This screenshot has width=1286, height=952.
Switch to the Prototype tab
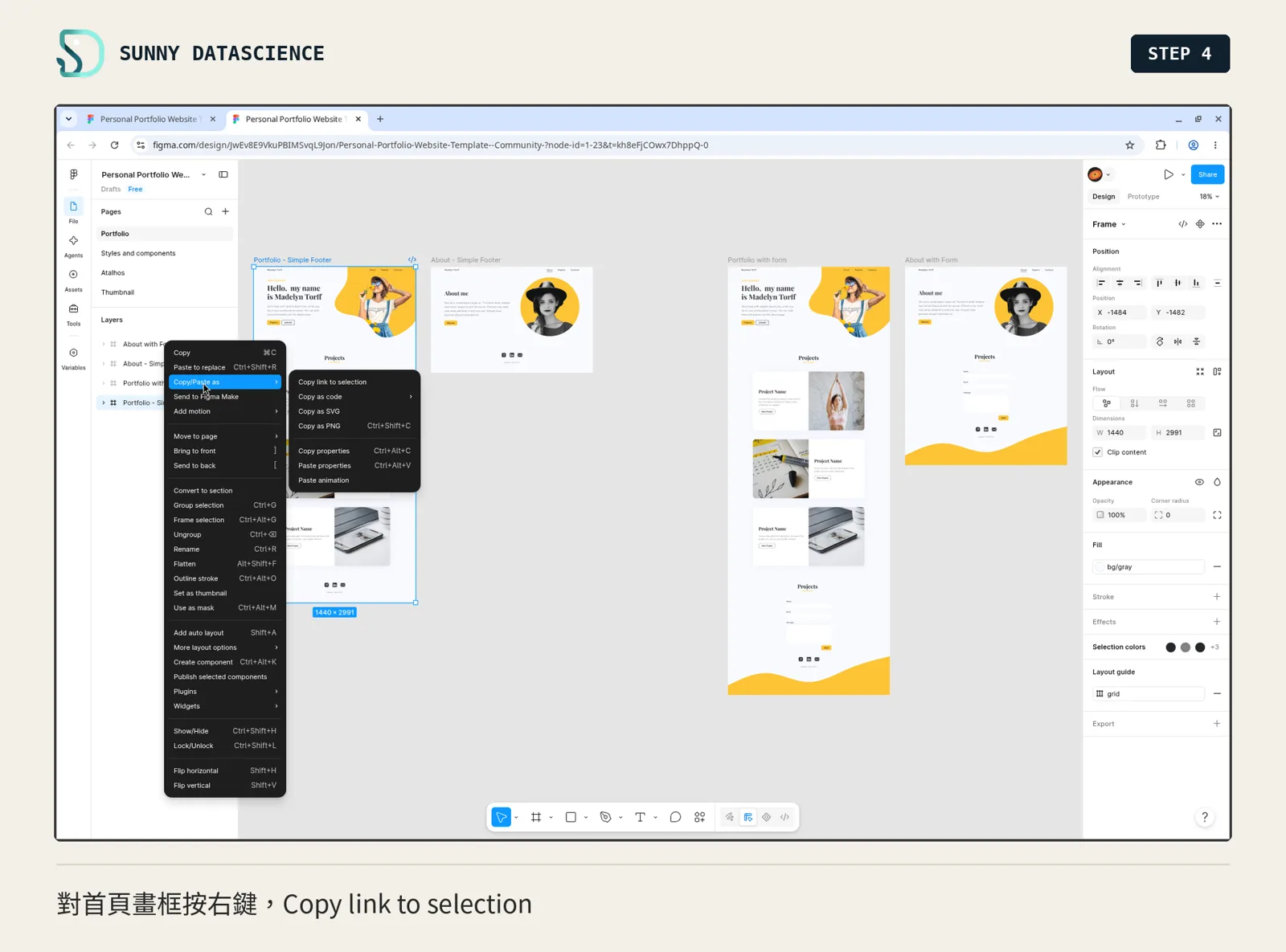point(1143,197)
